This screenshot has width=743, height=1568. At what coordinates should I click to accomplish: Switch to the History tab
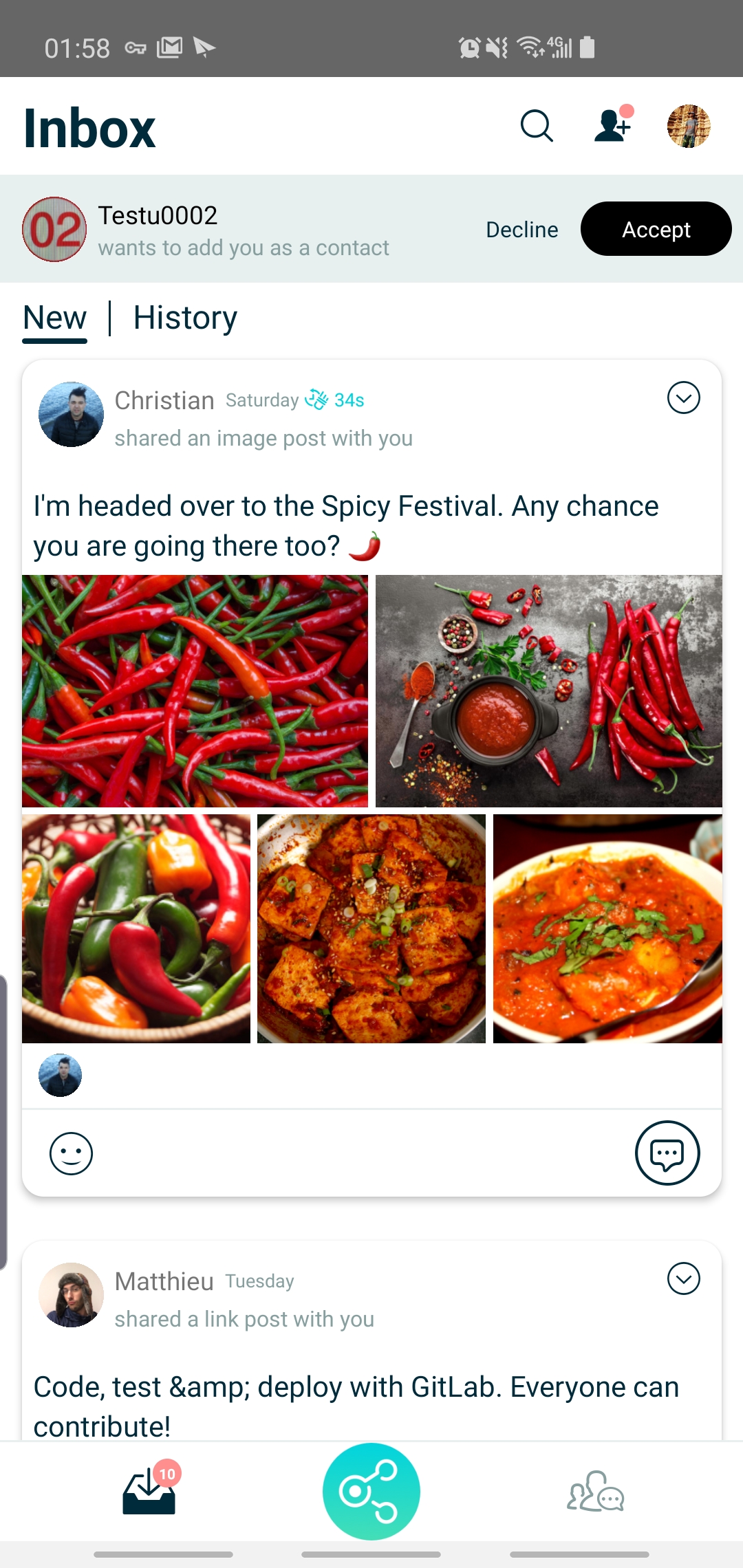tap(185, 318)
